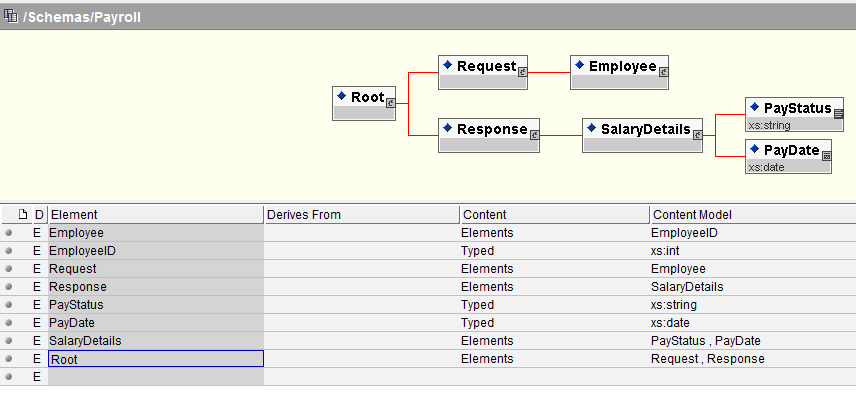
Task: Click Elements content cell in Root row
Action: 555,359
